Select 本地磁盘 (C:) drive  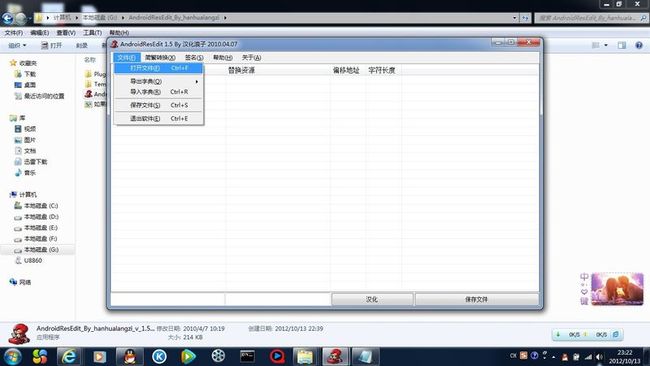click(x=41, y=206)
